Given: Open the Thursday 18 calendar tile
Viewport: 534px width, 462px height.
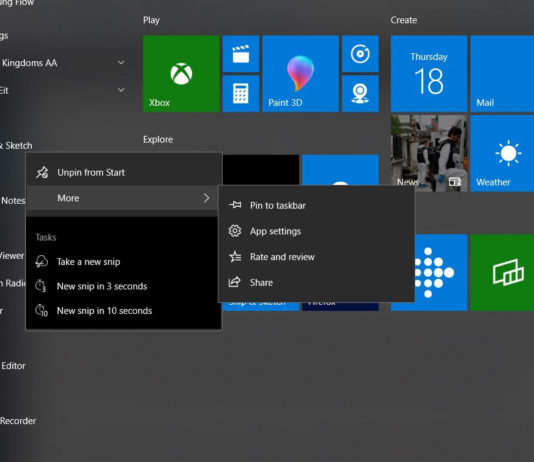Looking at the screenshot, I should click(x=429, y=74).
